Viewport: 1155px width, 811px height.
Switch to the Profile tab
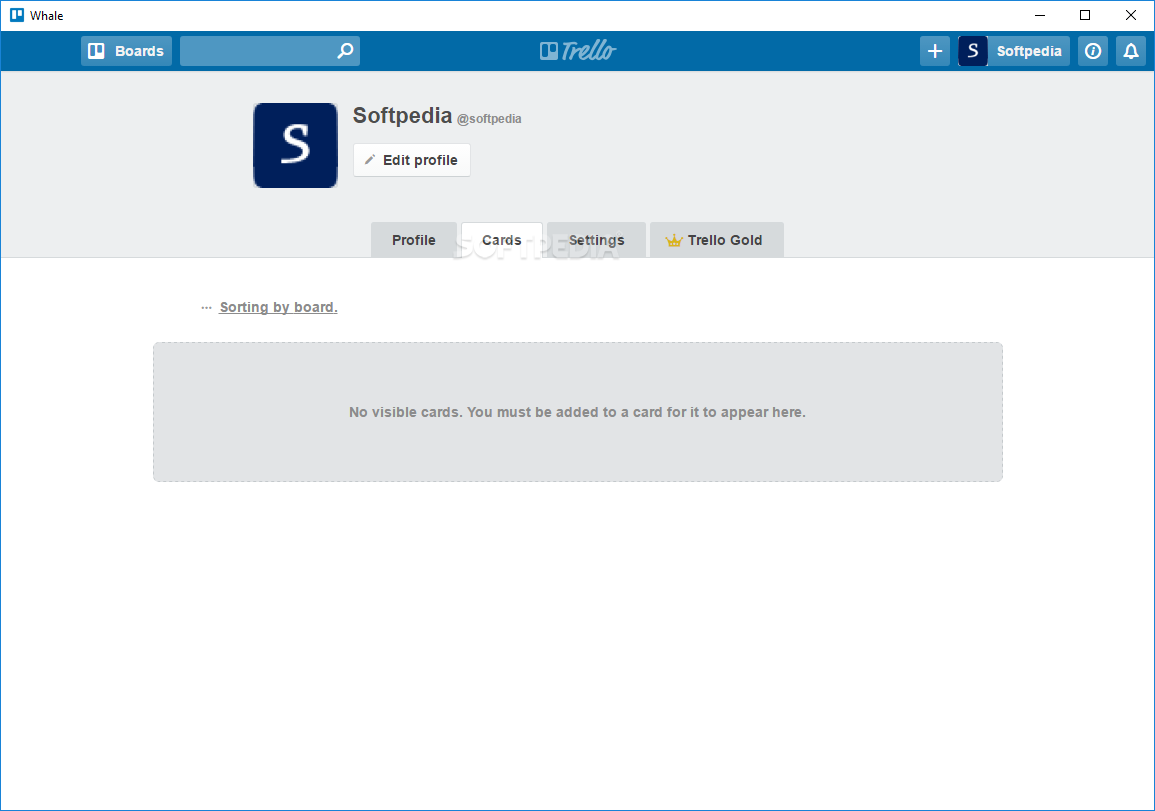[413, 240]
